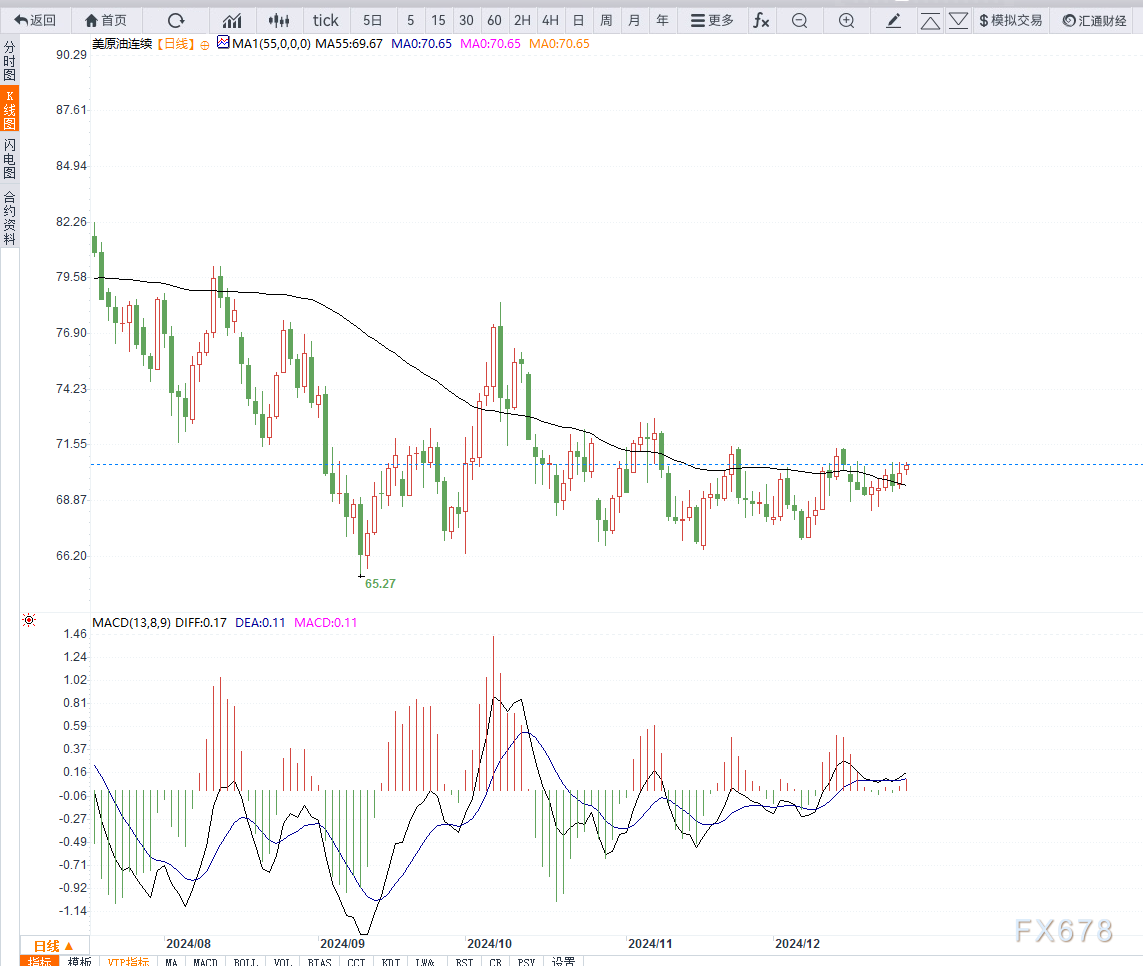This screenshot has width=1143, height=966.
Task: Click the 模拟交易 button
Action: (1010, 20)
